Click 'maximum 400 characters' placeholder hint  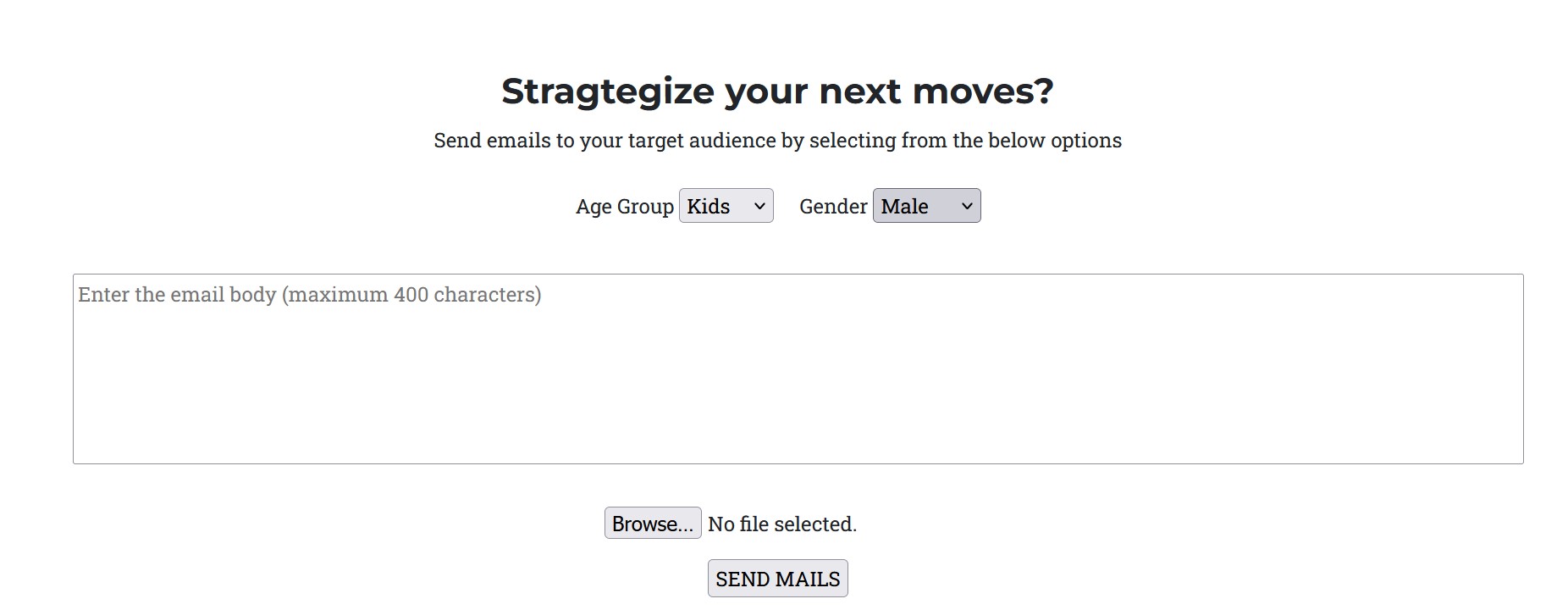point(411,295)
